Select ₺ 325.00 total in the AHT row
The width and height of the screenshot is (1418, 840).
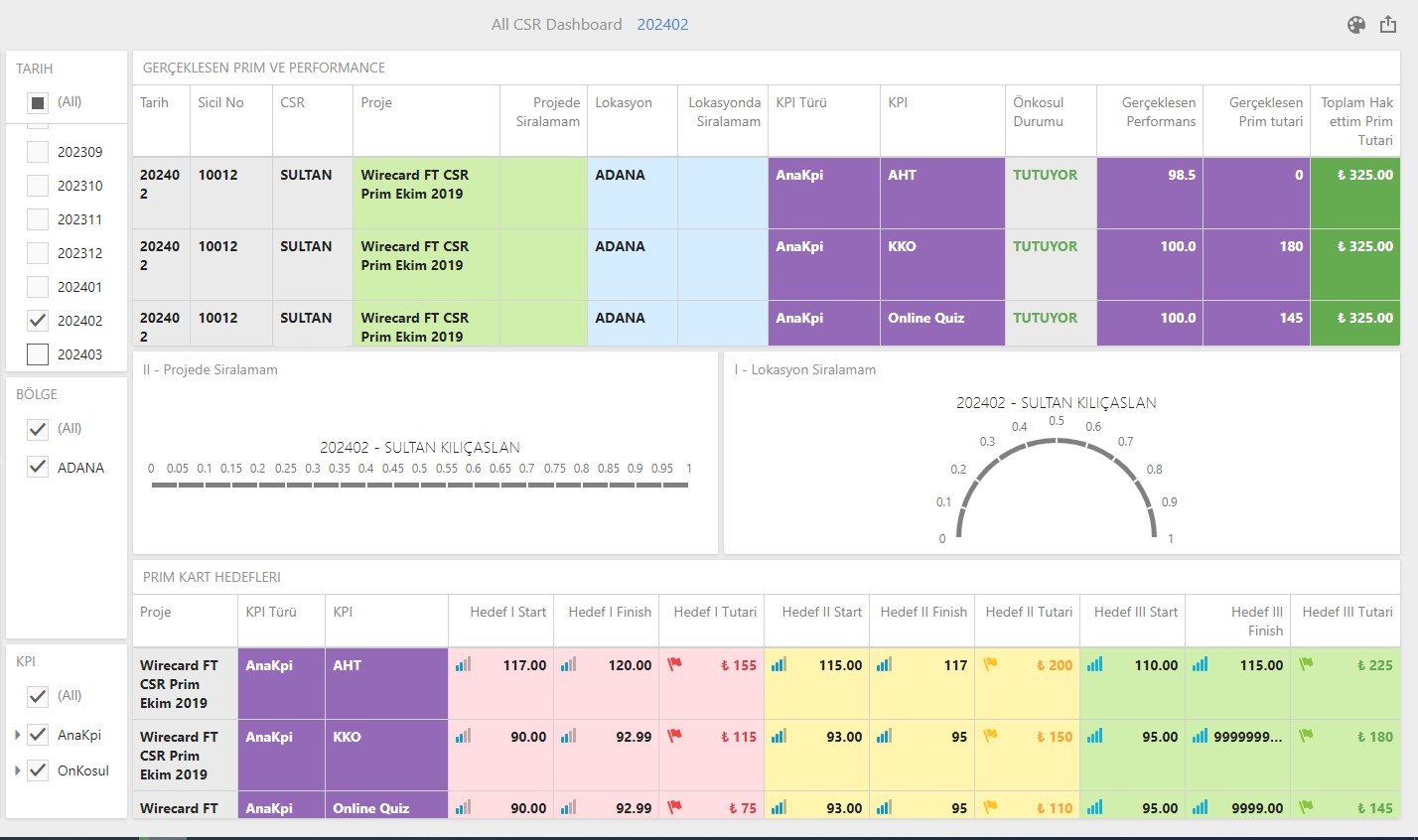tap(1355, 193)
